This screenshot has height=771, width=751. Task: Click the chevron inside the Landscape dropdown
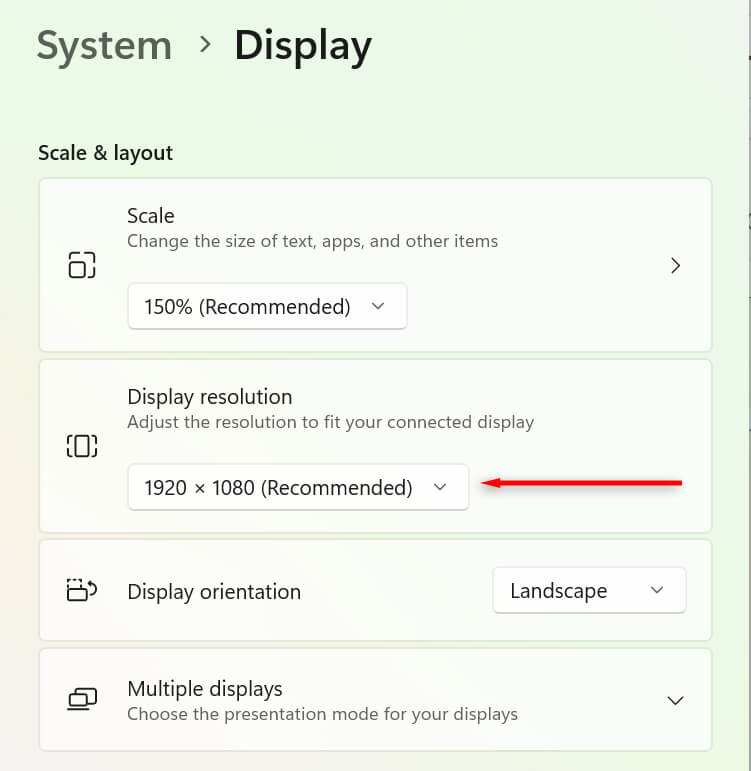(657, 590)
